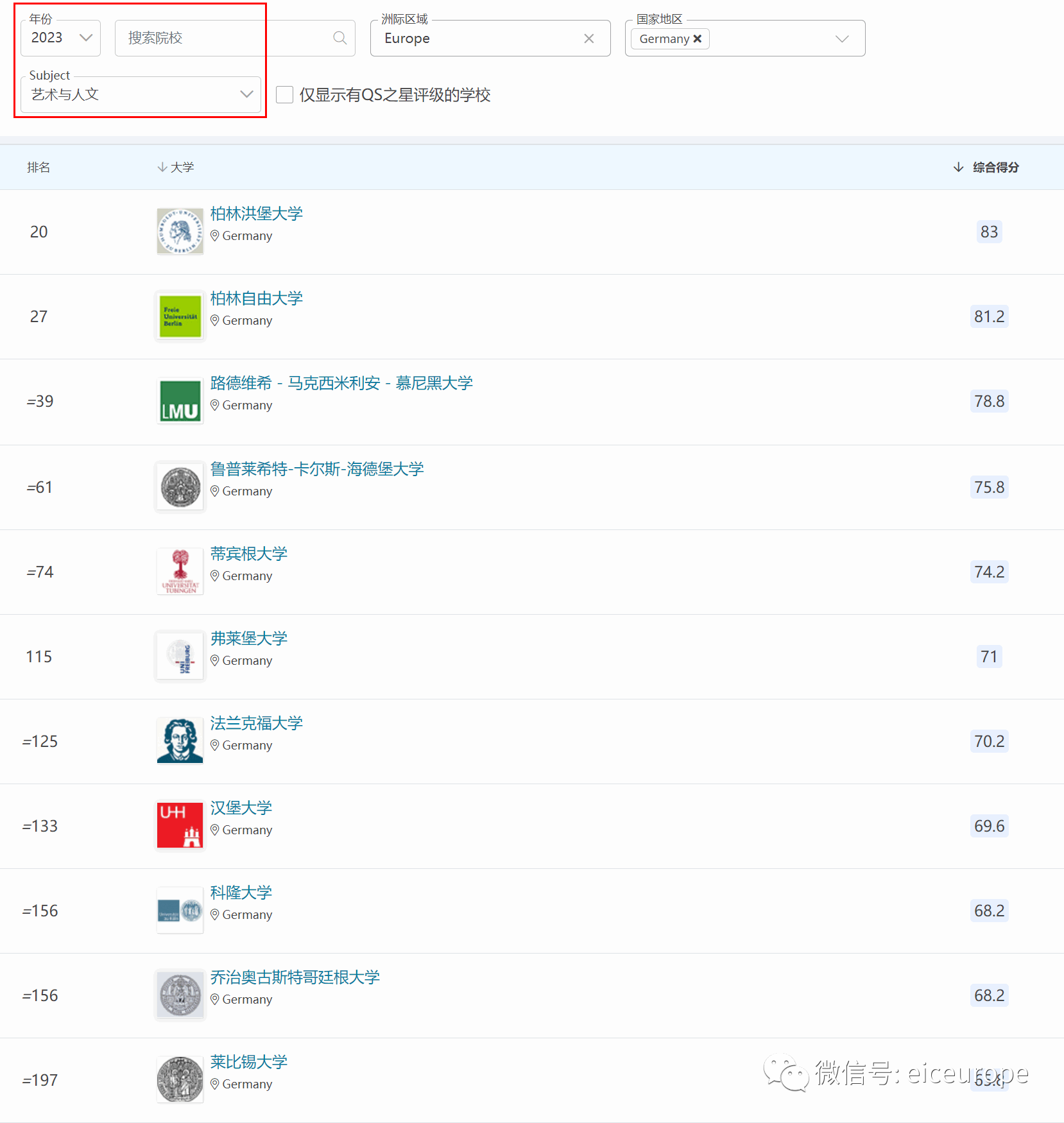The image size is (1064, 1123).
Task: Click rank =125 for 法兰克福大学
Action: coord(40,741)
